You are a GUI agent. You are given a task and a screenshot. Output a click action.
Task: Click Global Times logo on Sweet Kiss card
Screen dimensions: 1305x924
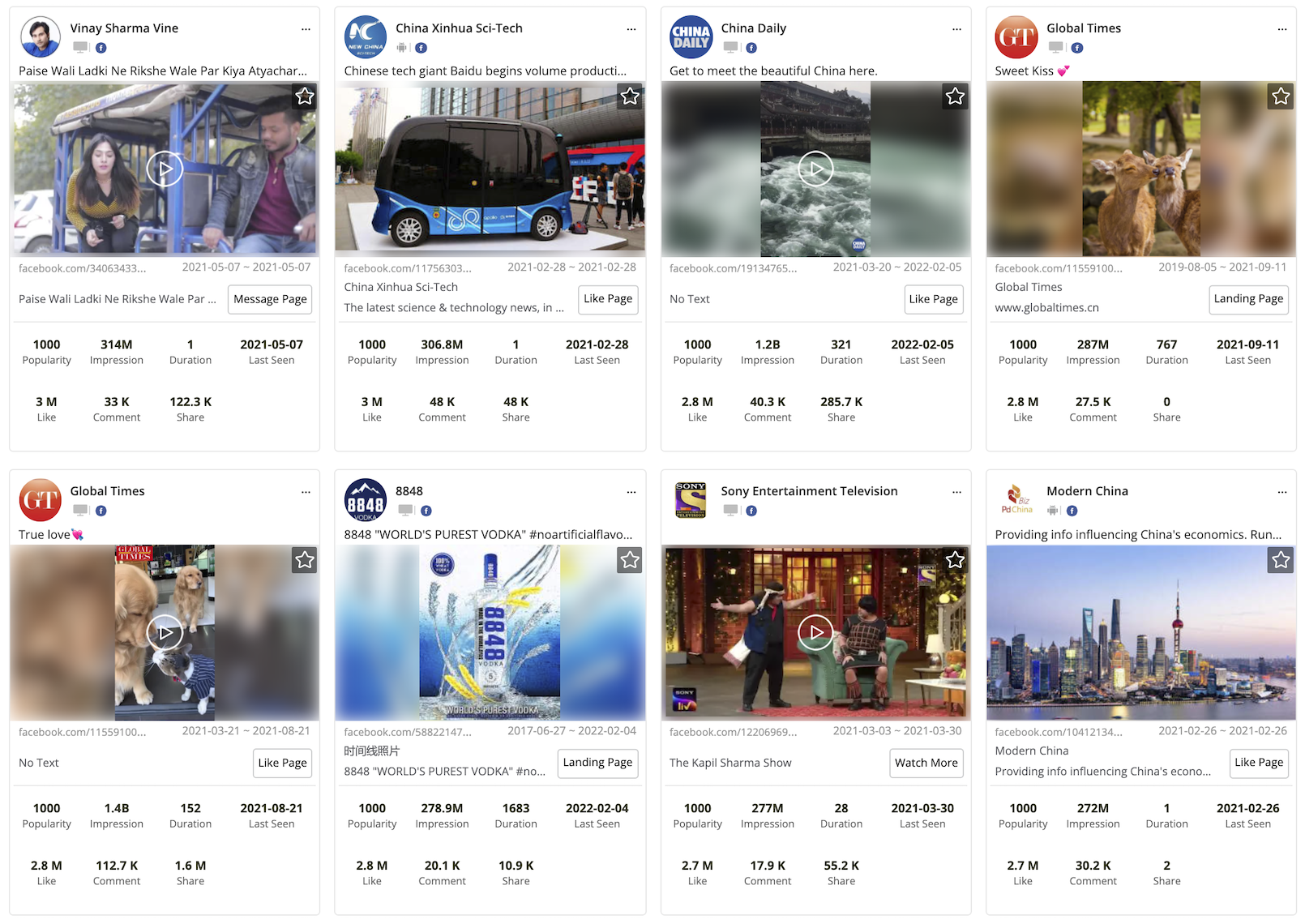coord(1016,36)
